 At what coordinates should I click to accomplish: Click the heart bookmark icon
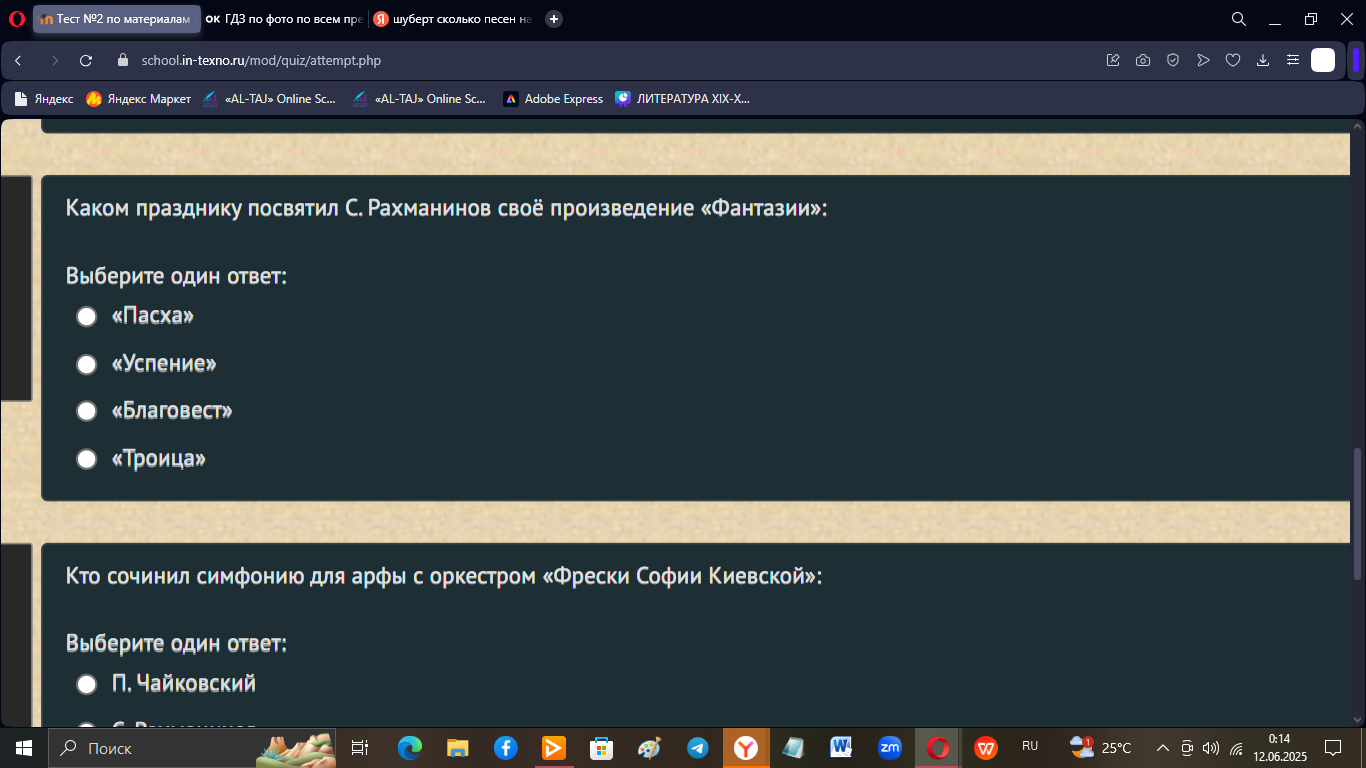1233,61
